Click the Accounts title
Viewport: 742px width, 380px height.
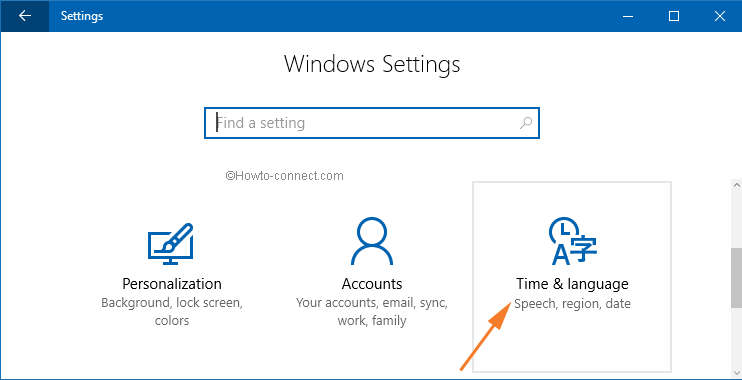click(x=372, y=284)
